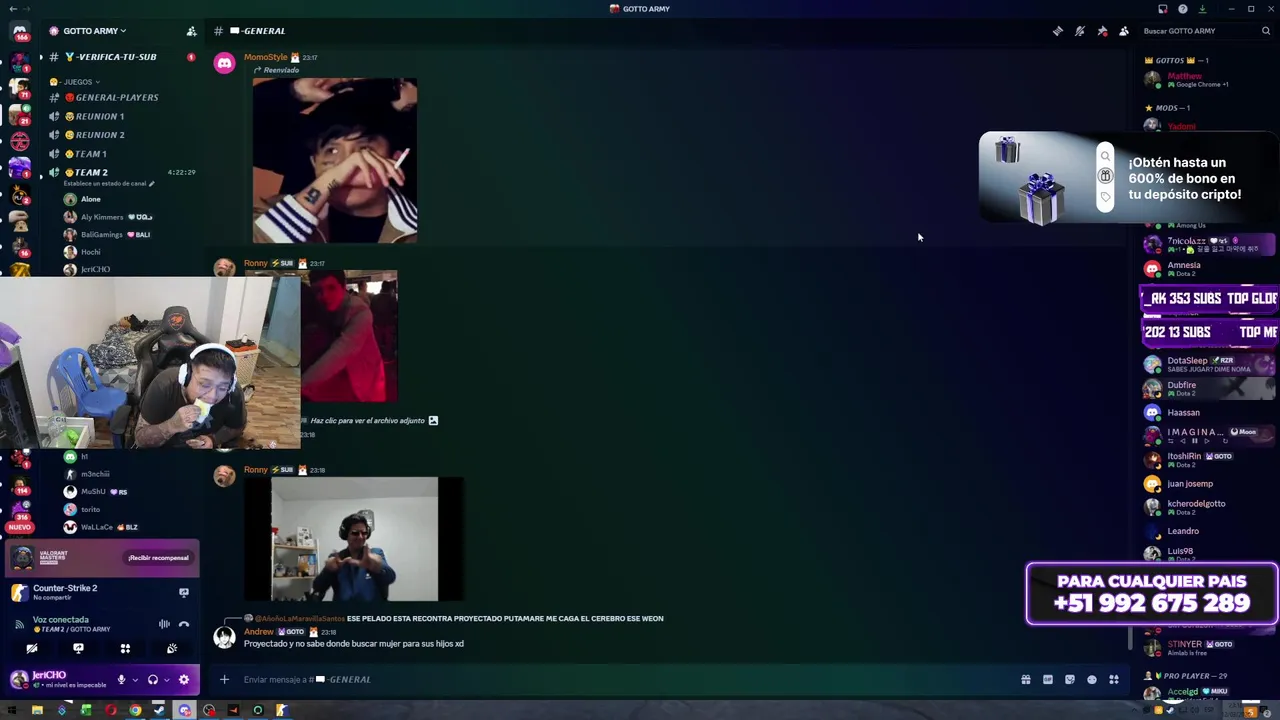Open apps launcher icon in message bar
1280x720 pixels.
click(1113, 680)
